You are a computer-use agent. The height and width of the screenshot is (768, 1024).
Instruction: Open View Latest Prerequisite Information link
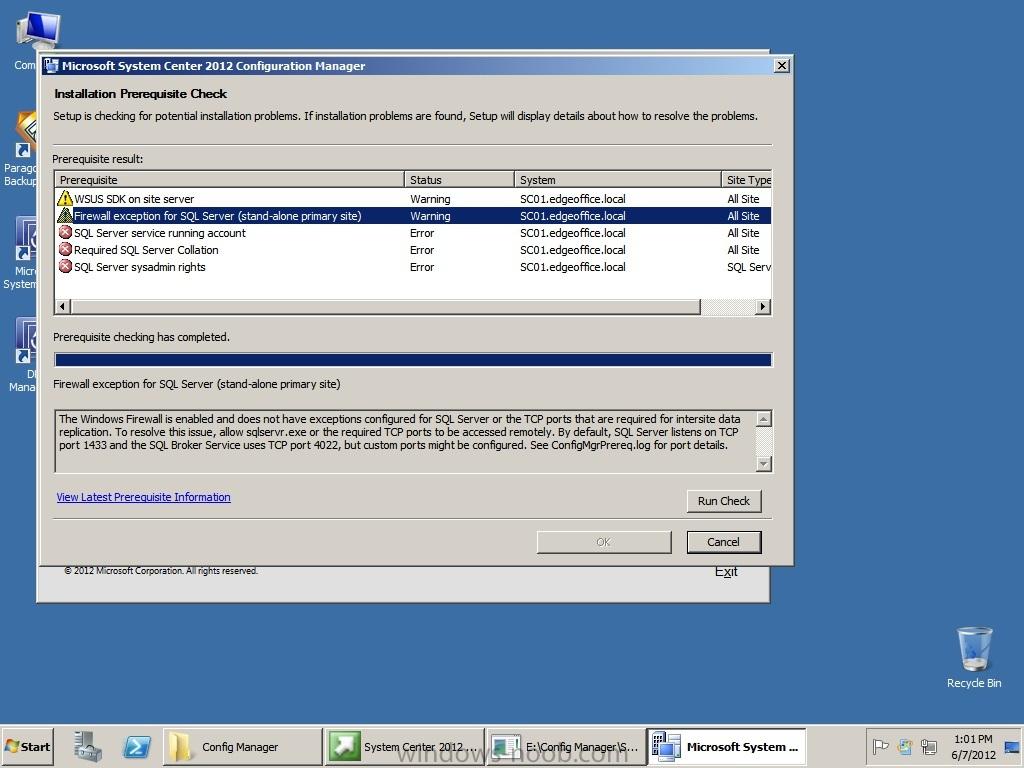click(x=143, y=497)
